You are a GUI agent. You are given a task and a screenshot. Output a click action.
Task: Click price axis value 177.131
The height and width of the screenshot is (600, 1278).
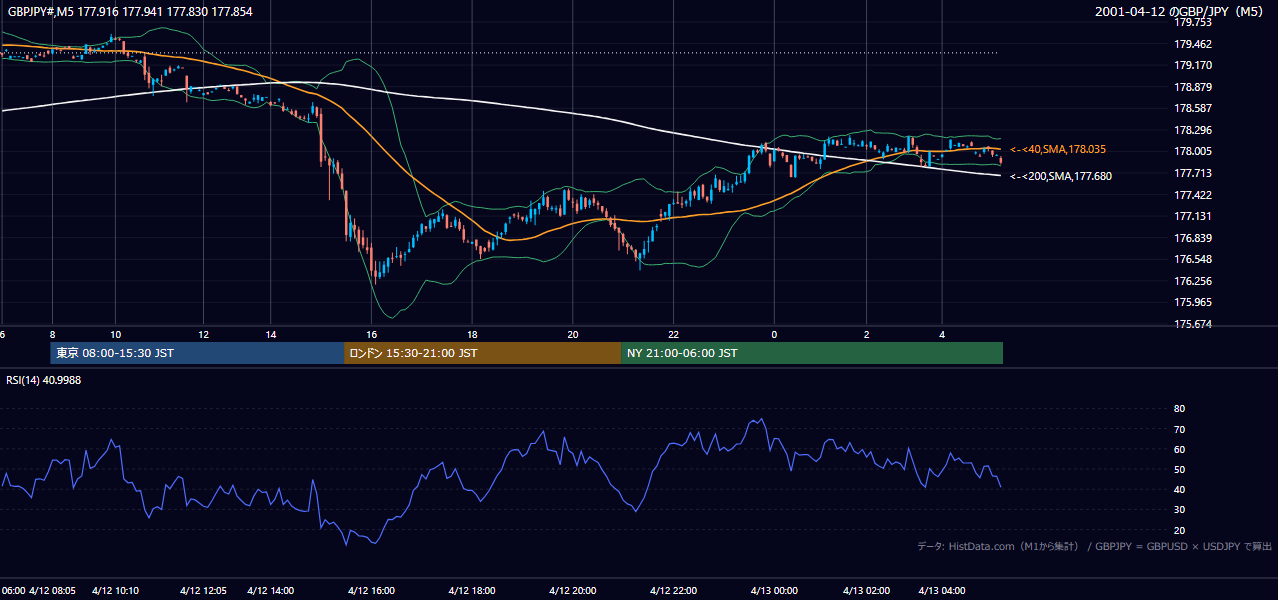1192,216
